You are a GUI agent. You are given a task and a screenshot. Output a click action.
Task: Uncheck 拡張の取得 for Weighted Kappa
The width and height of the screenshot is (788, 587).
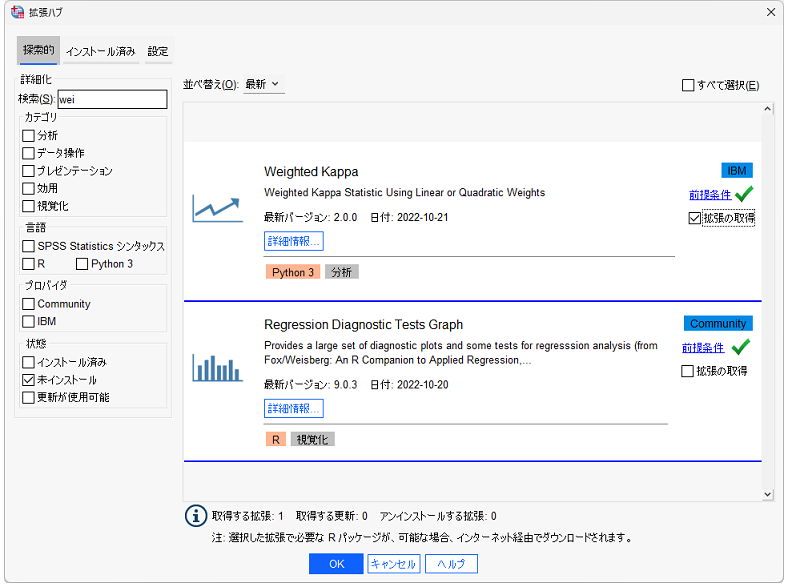tap(695, 218)
